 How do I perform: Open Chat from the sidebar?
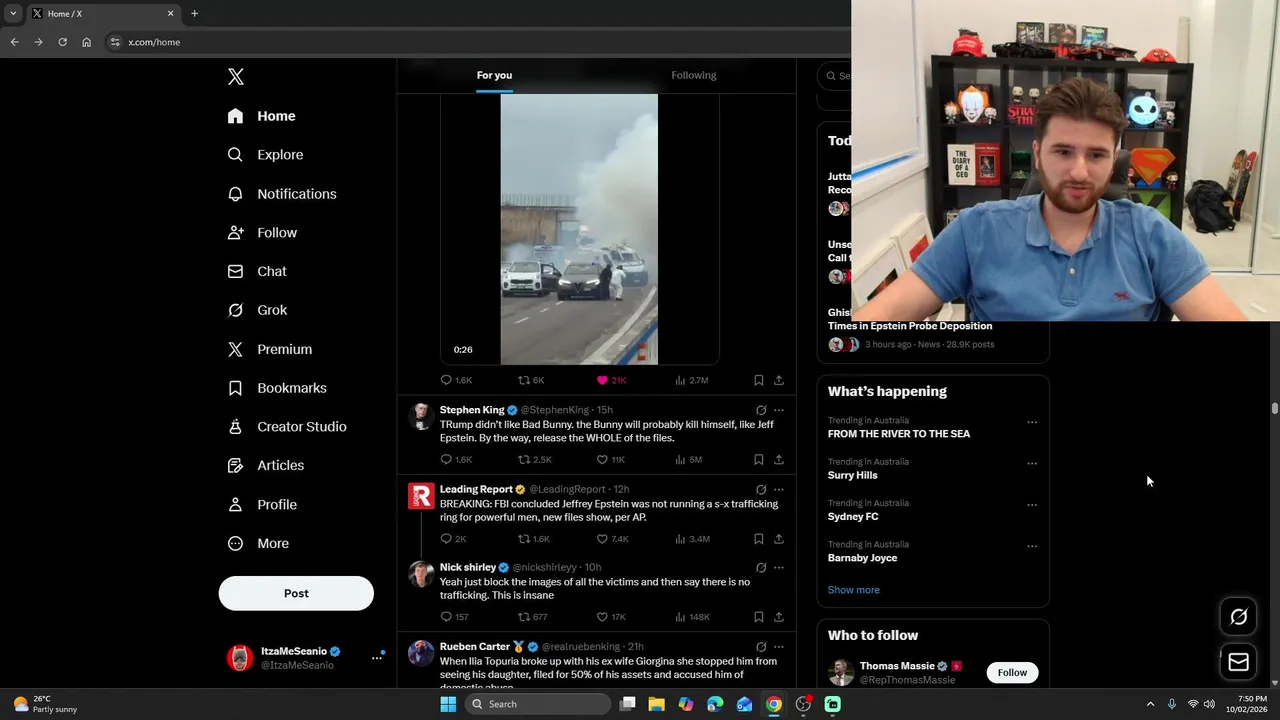(x=257, y=271)
